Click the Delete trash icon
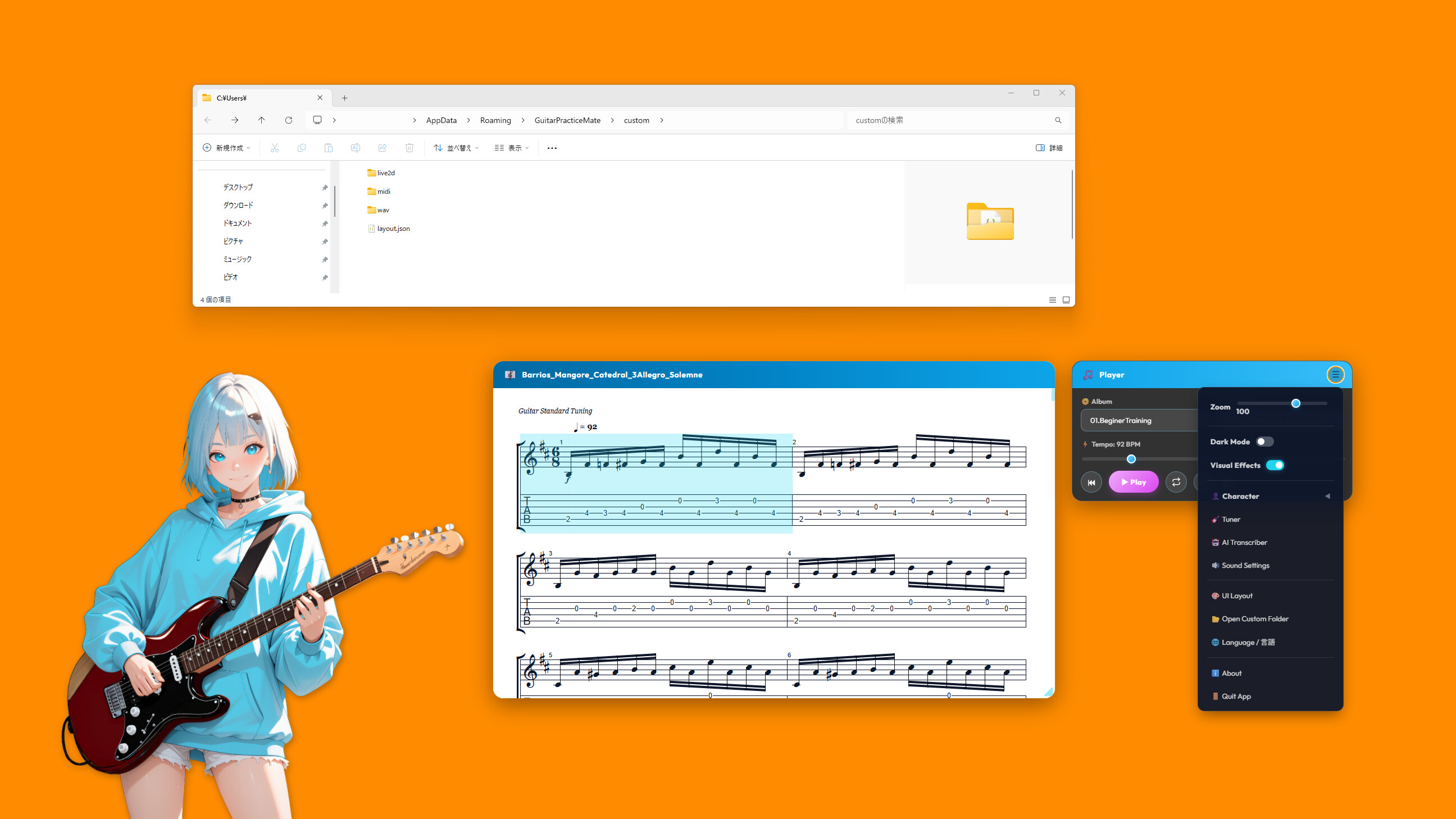 (409, 148)
